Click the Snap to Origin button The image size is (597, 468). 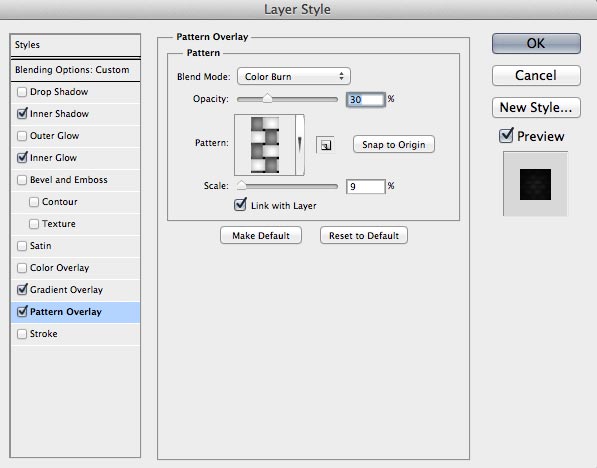point(394,145)
